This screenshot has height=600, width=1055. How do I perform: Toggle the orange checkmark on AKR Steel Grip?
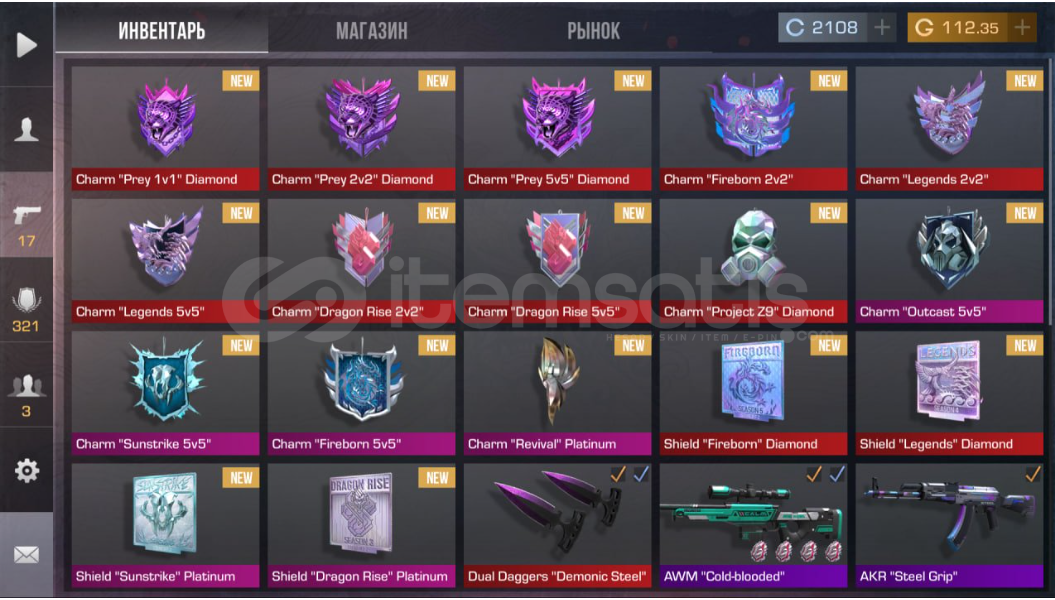1032,474
